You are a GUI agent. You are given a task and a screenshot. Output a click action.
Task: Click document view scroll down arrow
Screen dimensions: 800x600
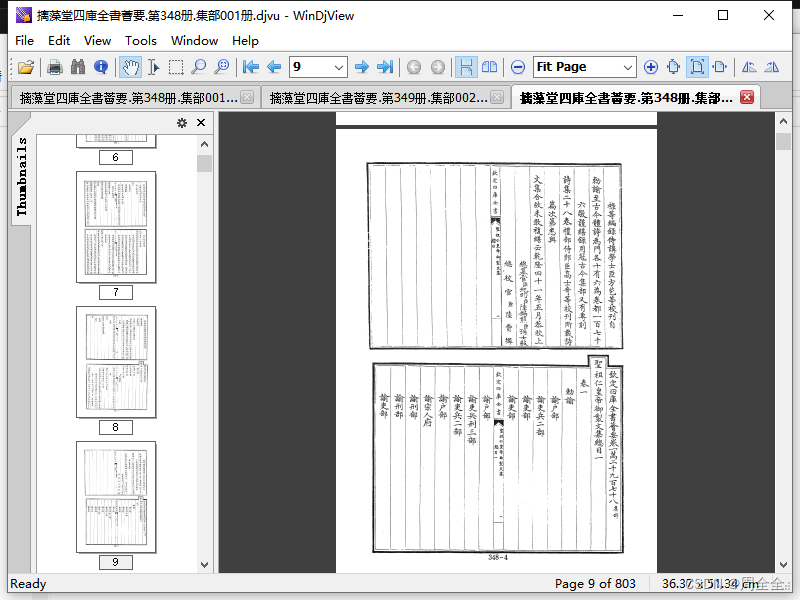[x=784, y=564]
